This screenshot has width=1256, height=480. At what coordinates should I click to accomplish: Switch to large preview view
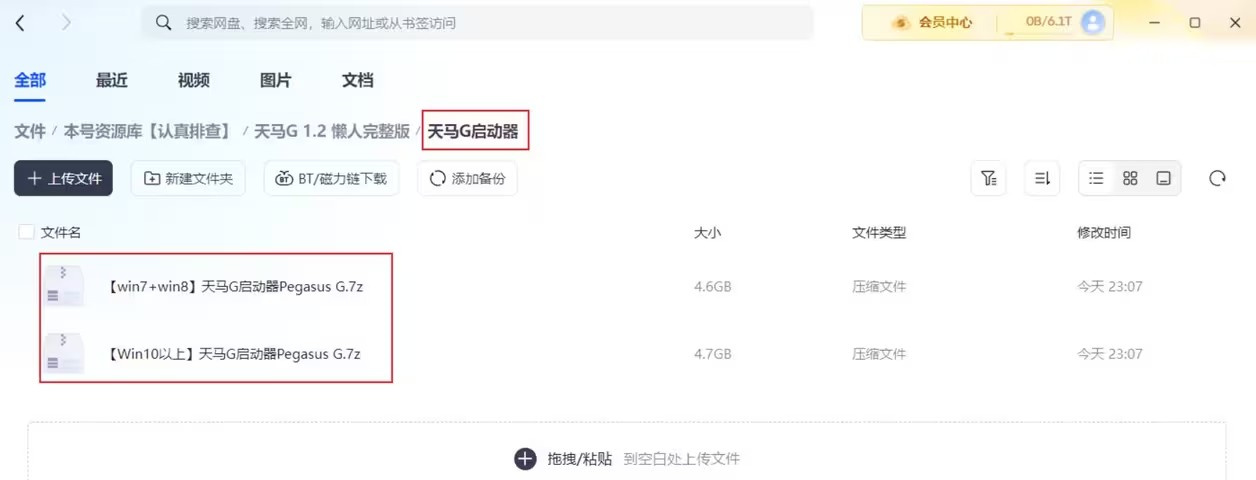pyautogui.click(x=1163, y=178)
